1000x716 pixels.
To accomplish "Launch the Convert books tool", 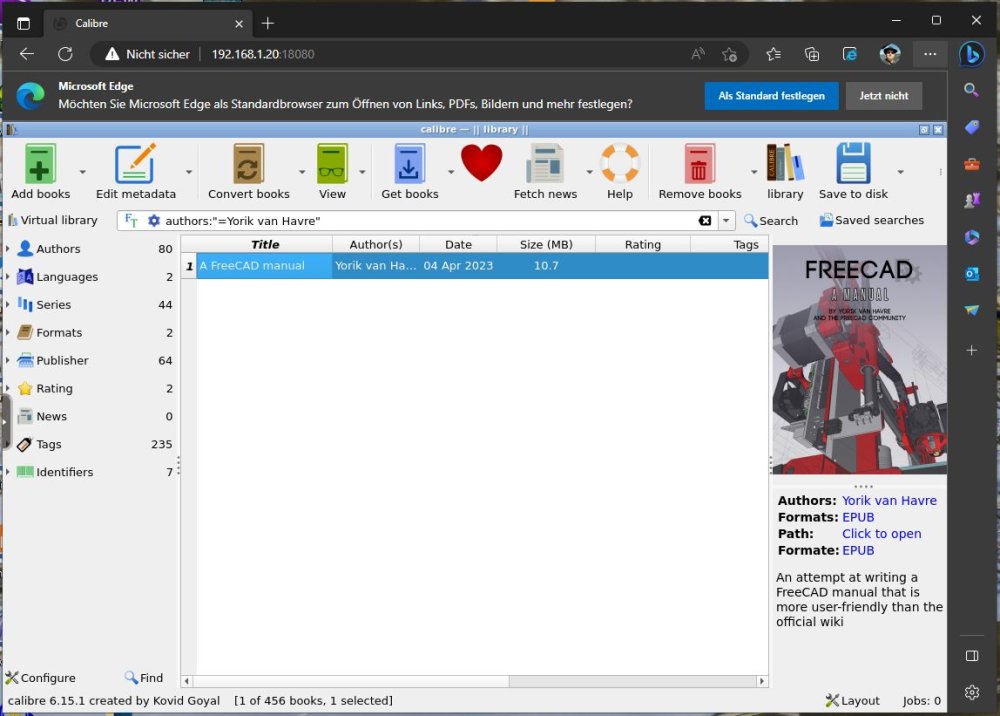I will [x=248, y=164].
